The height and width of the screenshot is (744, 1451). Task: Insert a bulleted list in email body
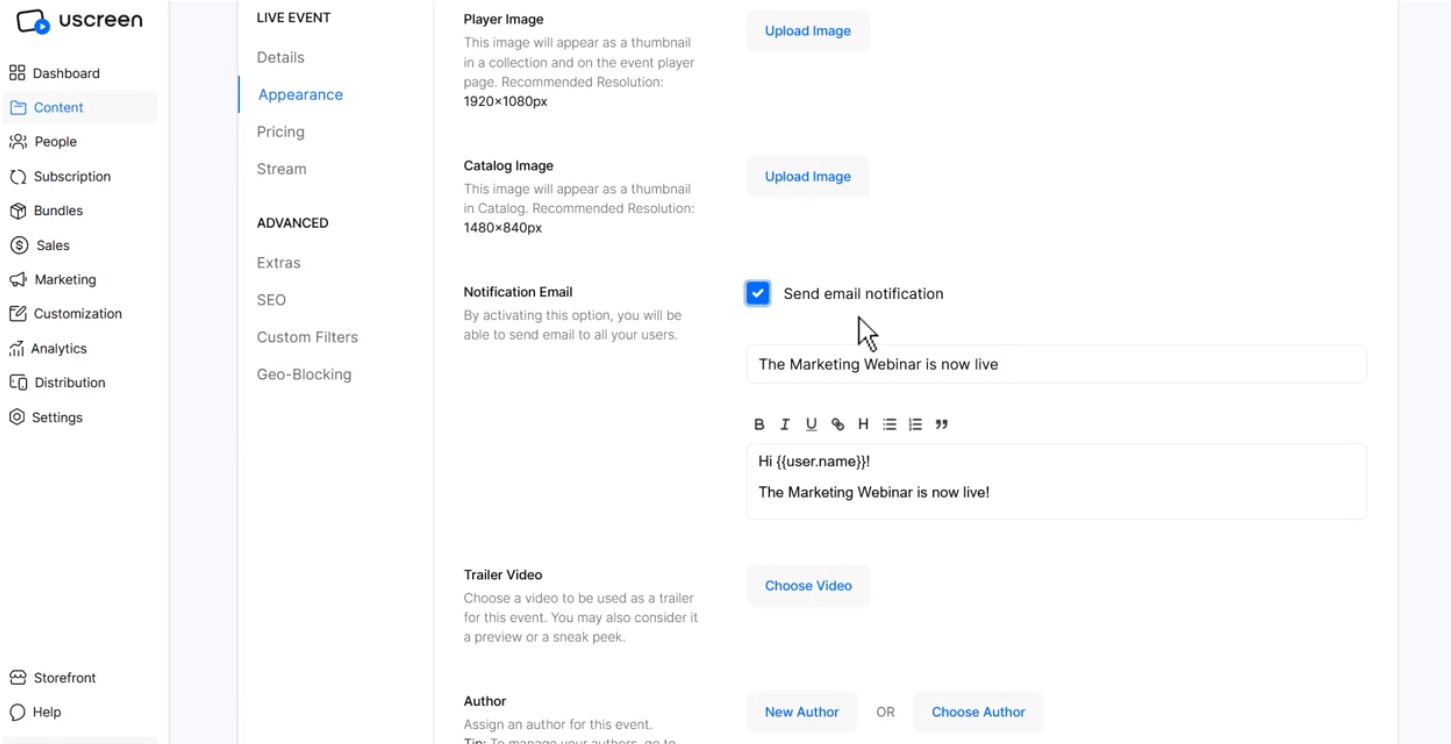(x=889, y=425)
